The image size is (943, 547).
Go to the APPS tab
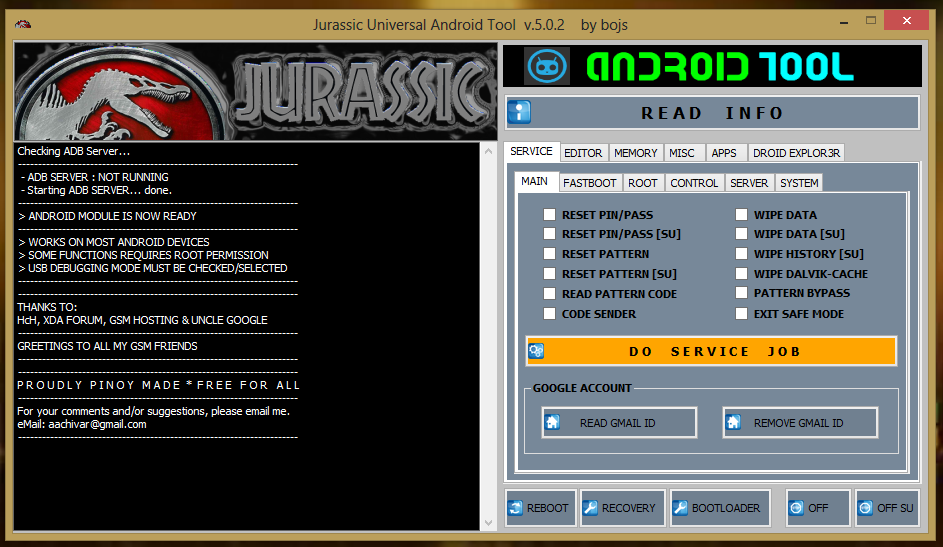[724, 153]
